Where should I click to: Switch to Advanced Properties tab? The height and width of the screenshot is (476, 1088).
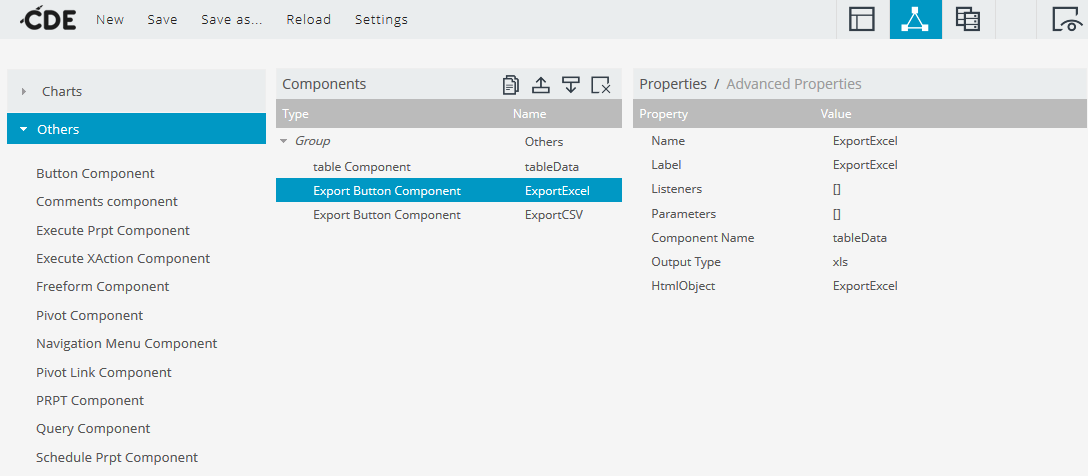793,84
